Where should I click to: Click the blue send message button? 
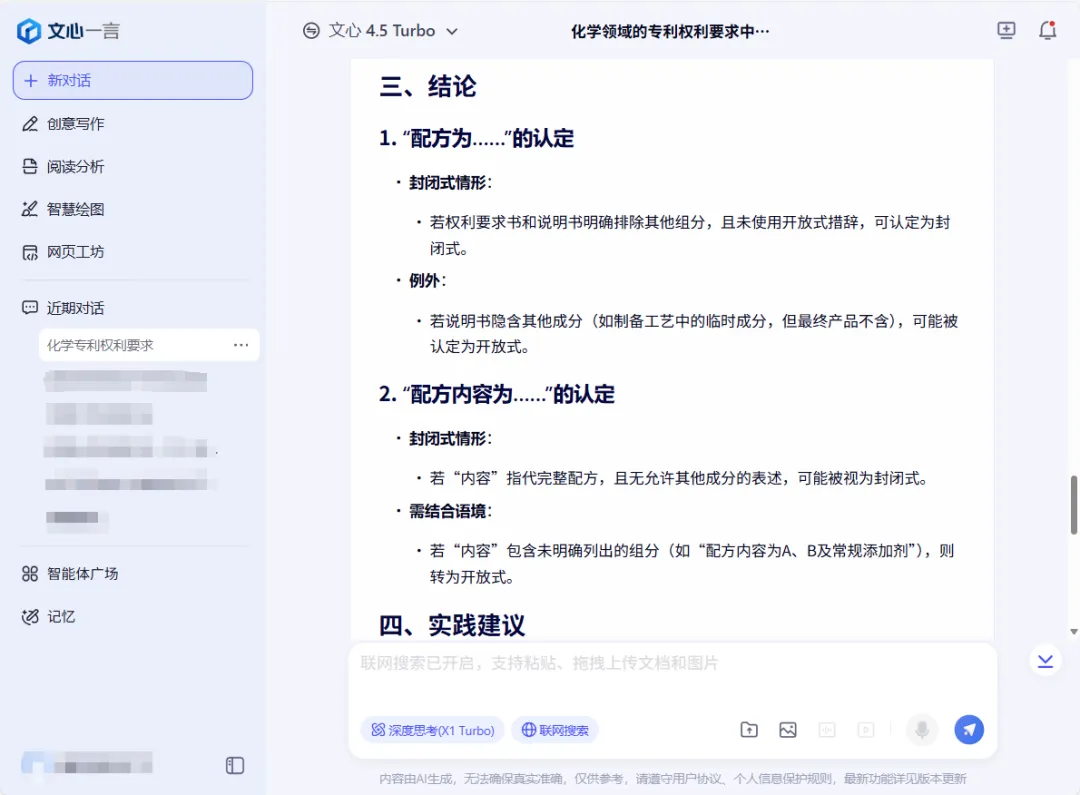(968, 730)
